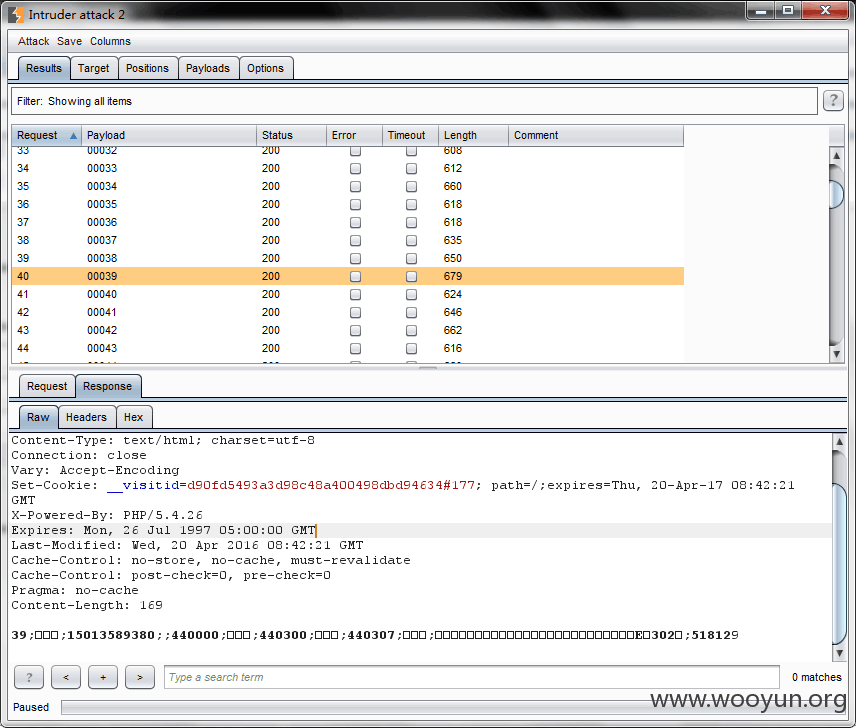Select the Raw view tab
The height and width of the screenshot is (728, 856).
click(x=38, y=417)
